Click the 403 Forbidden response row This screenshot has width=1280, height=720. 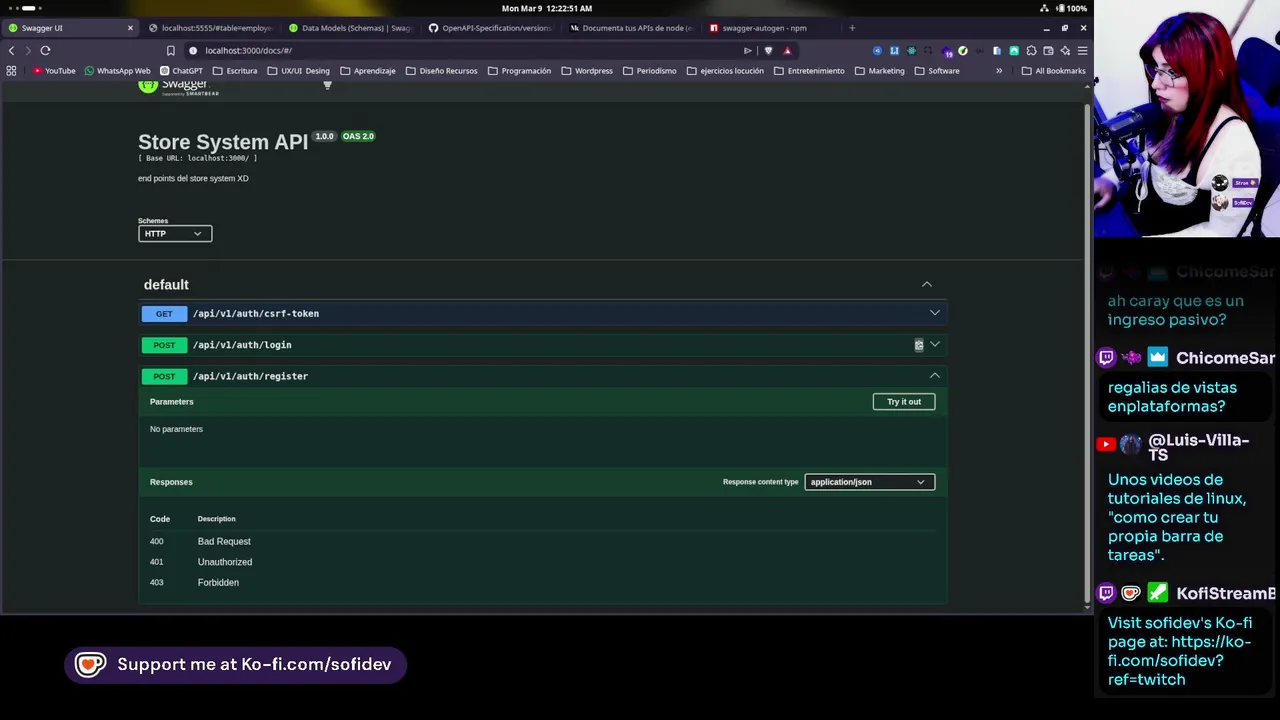pos(540,582)
